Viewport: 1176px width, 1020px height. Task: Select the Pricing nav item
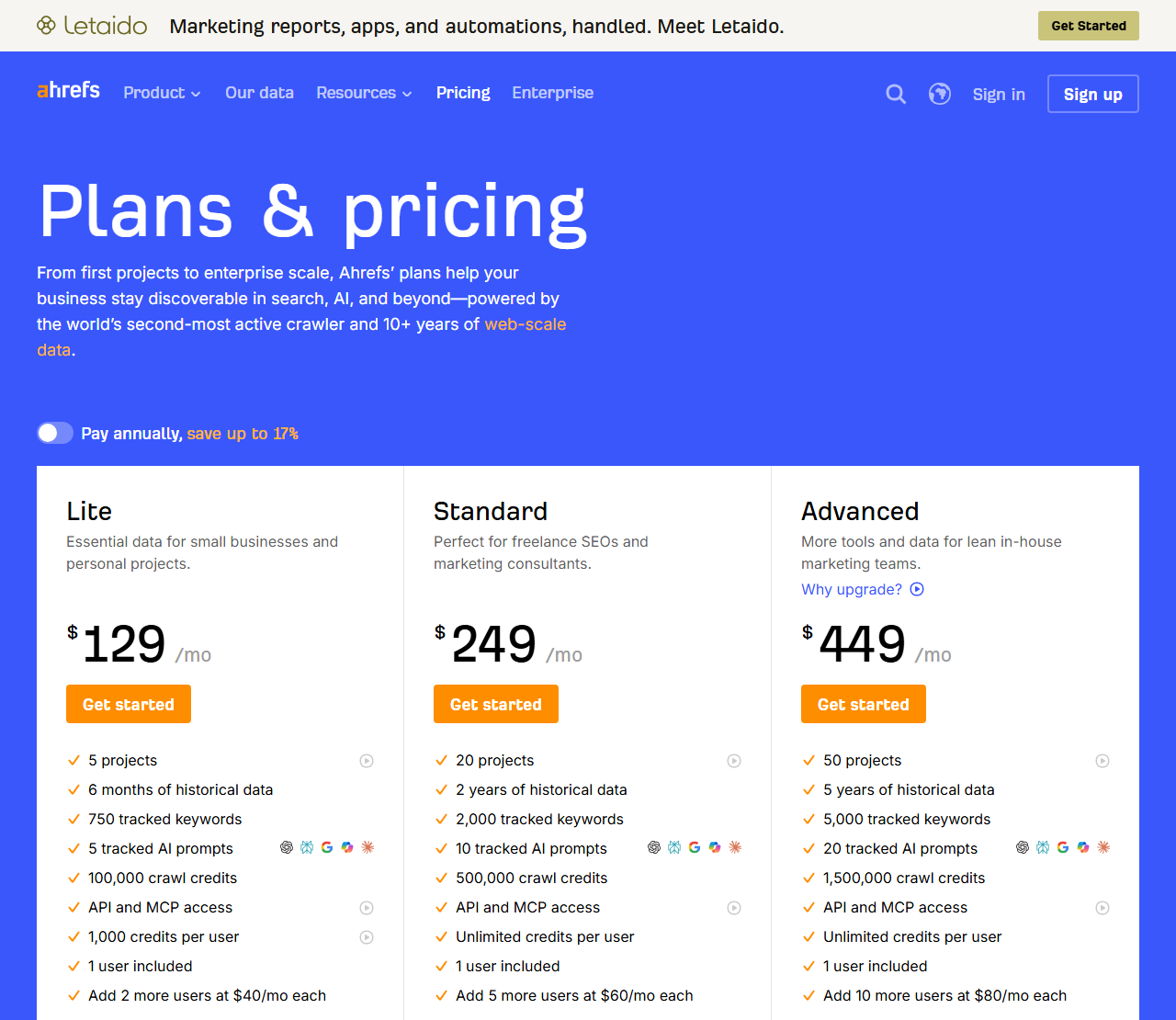click(x=463, y=93)
